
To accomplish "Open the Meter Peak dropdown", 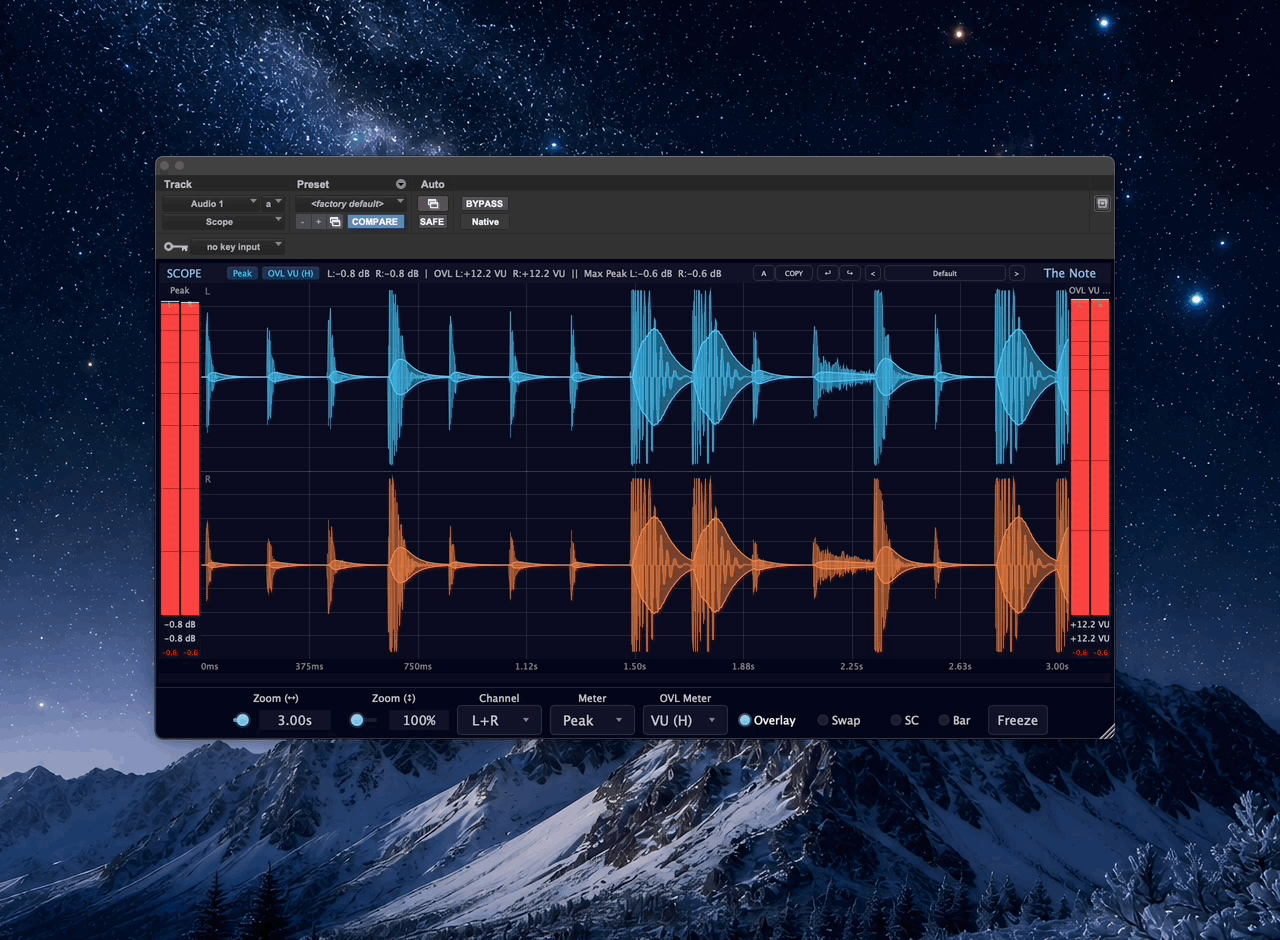I will coord(592,720).
